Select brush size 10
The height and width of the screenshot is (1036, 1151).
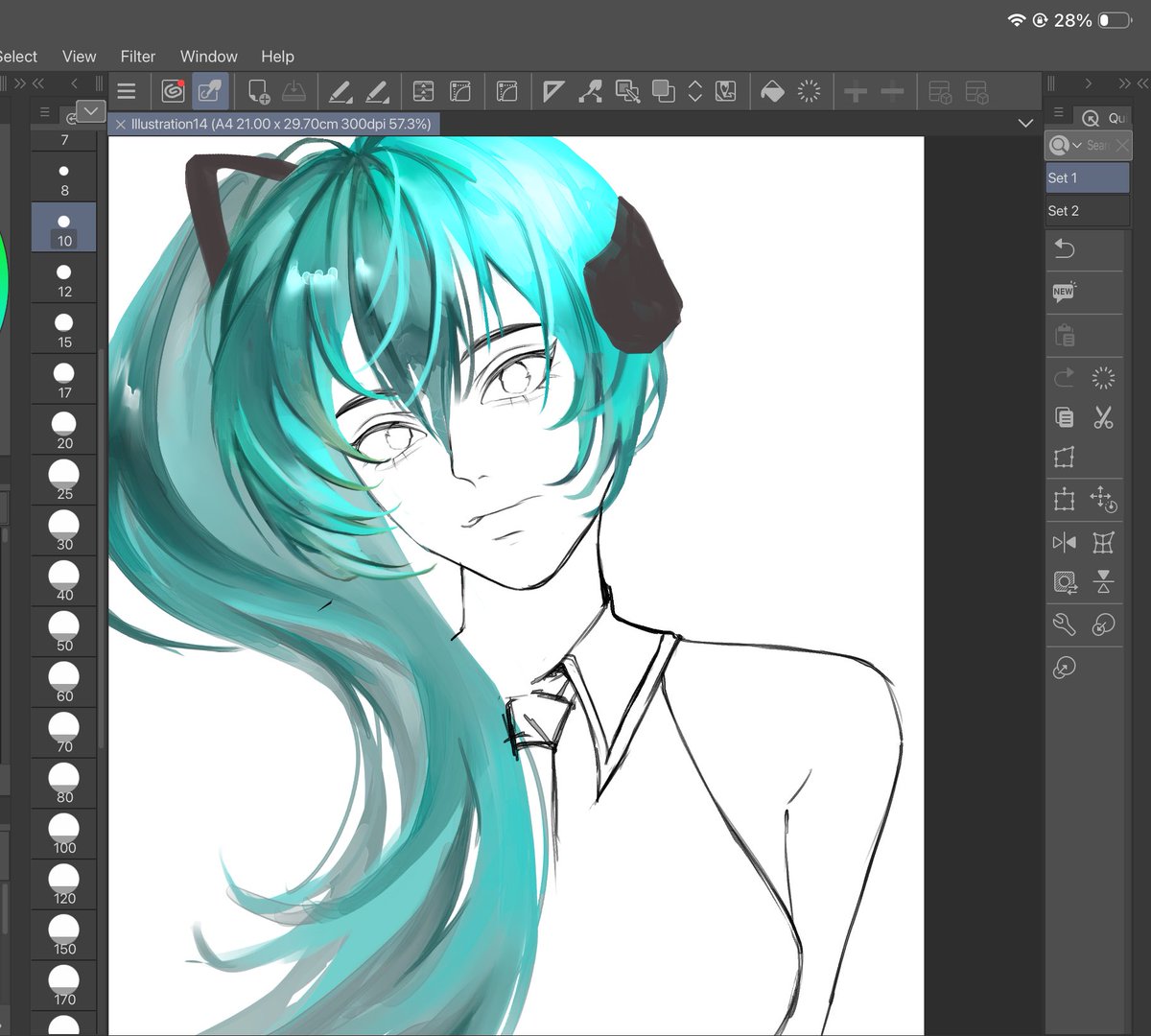[64, 227]
